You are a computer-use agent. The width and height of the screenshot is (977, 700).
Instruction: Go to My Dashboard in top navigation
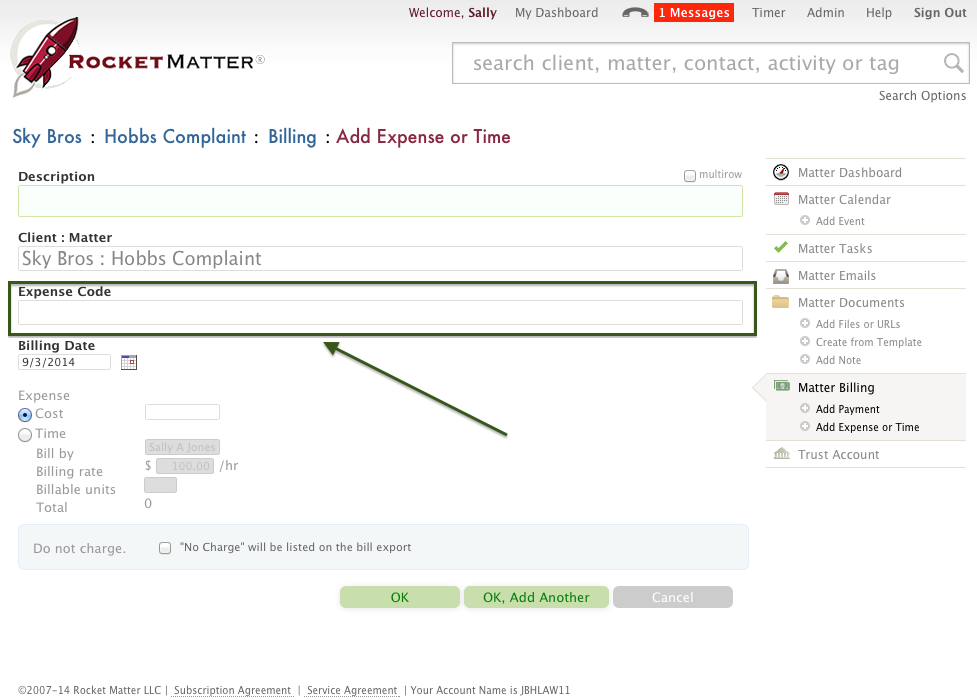pyautogui.click(x=556, y=13)
